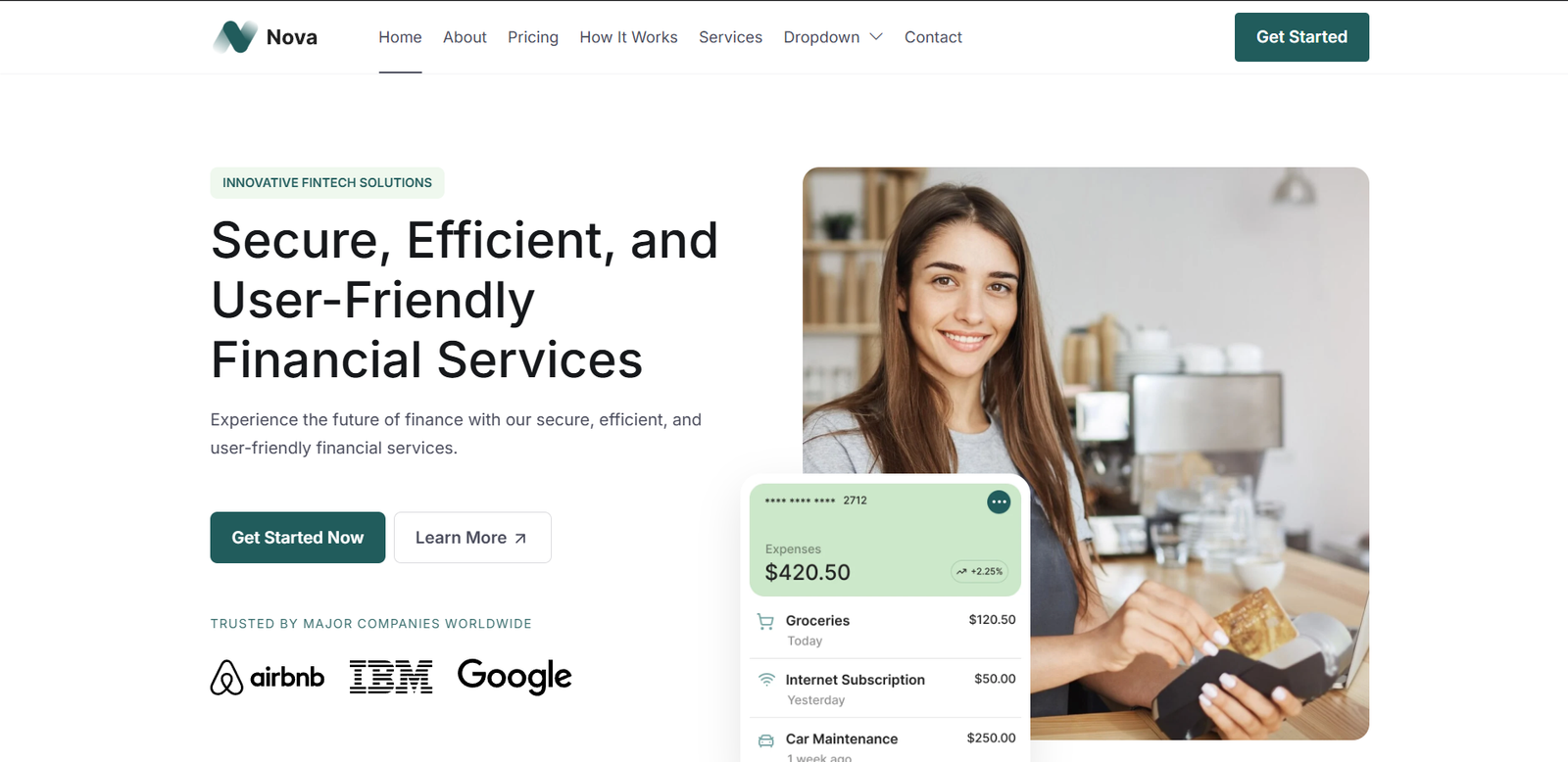The image size is (1568, 762).
Task: Select the Groceries transaction row label
Action: [817, 621]
